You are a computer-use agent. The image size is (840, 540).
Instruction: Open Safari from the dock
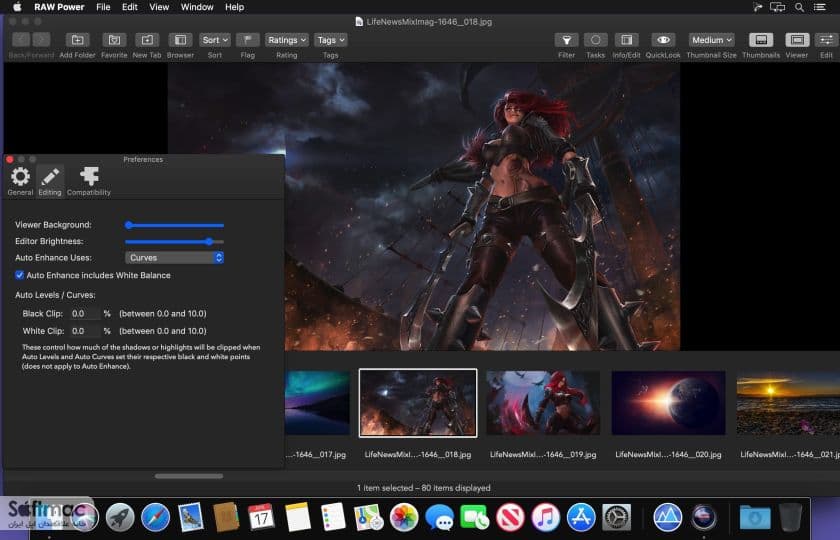pos(155,518)
